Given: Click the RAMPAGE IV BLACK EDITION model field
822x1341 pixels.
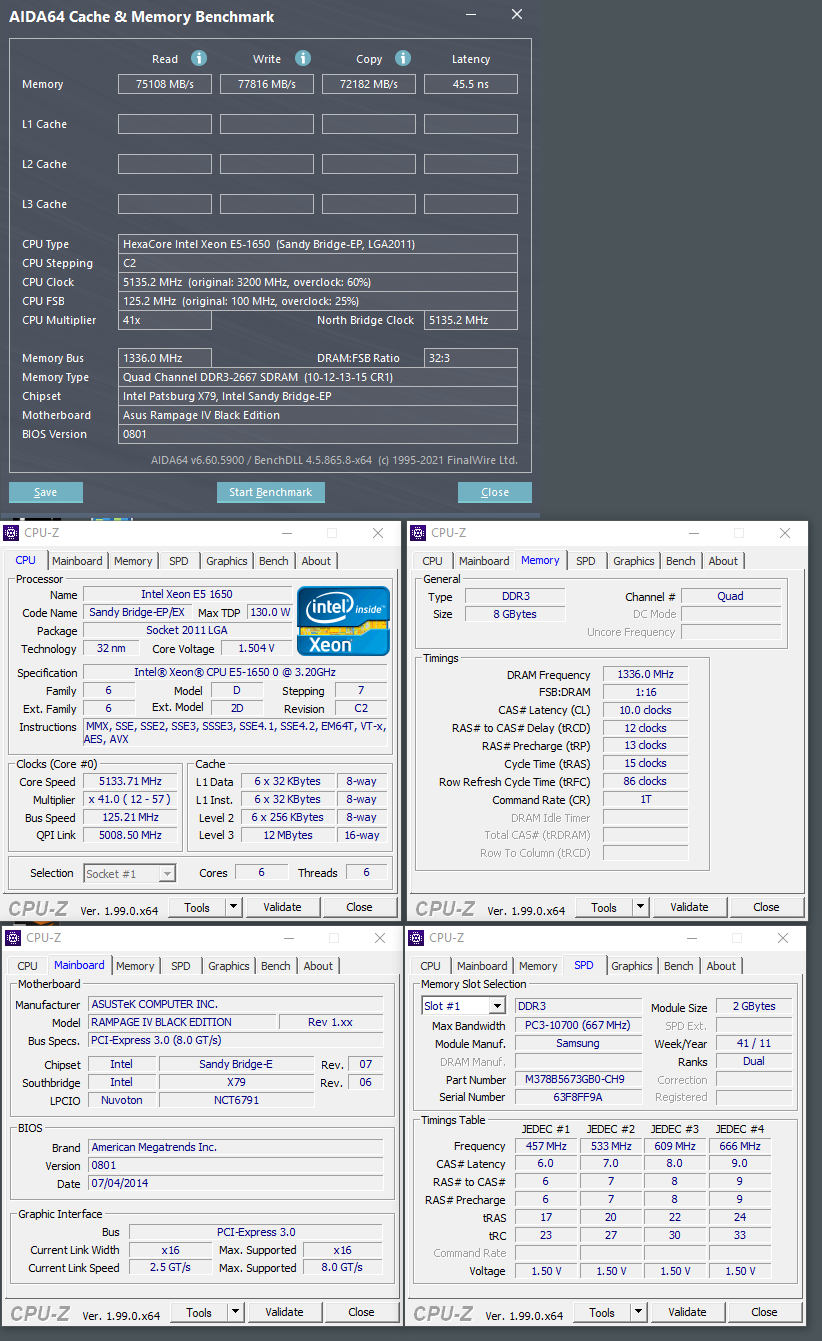Looking at the screenshot, I should click(x=181, y=1022).
